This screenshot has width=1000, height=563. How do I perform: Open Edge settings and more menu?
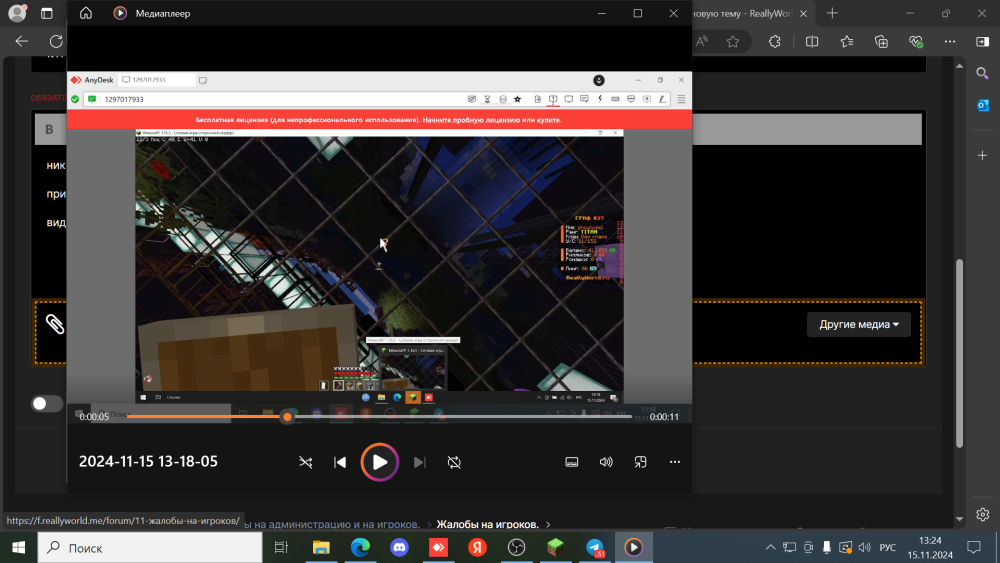(x=950, y=41)
